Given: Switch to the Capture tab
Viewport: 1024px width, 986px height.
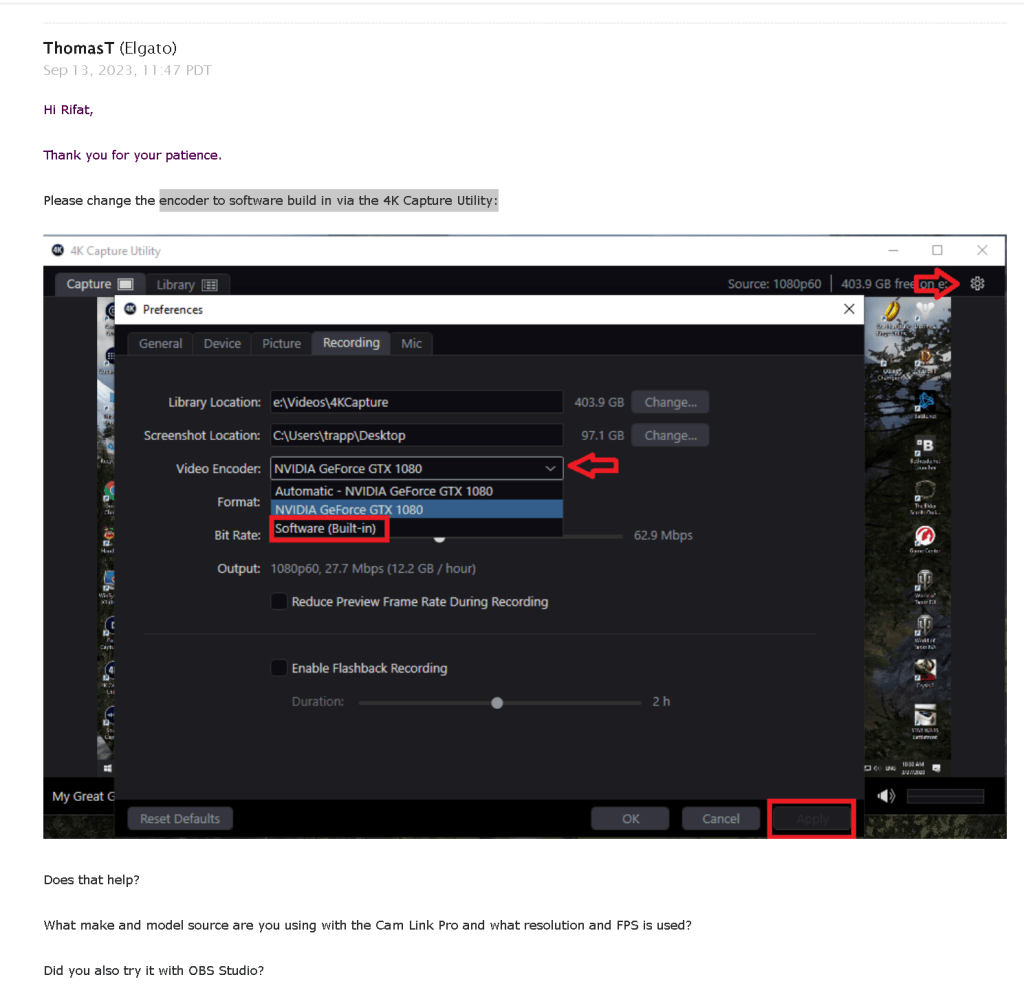Looking at the screenshot, I should (x=99, y=284).
